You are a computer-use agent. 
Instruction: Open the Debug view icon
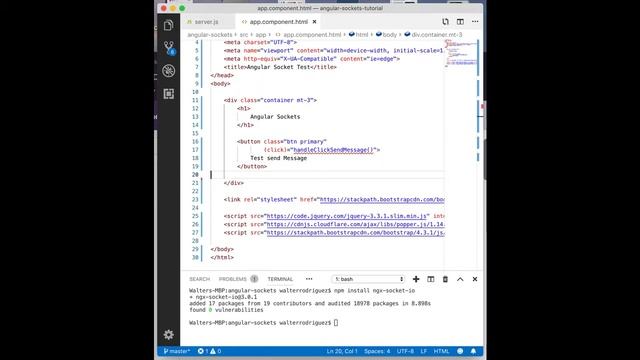click(x=169, y=71)
